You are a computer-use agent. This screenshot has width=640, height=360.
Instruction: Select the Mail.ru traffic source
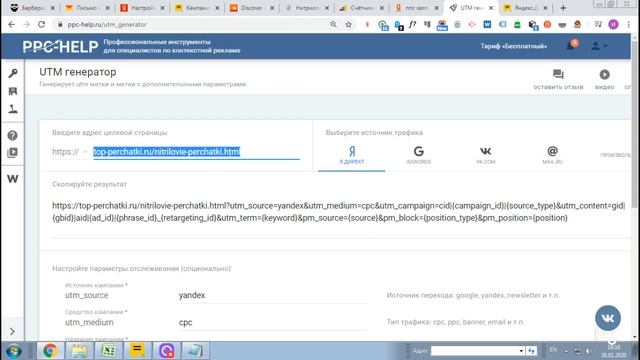(x=552, y=155)
